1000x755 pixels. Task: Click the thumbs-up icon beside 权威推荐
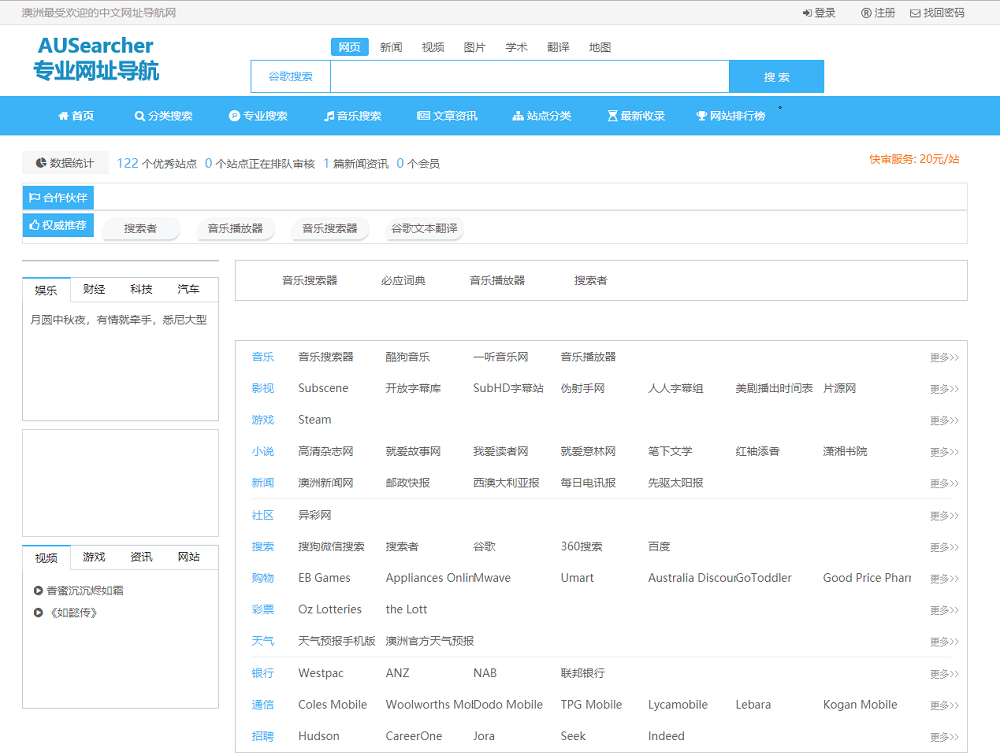(x=34, y=225)
